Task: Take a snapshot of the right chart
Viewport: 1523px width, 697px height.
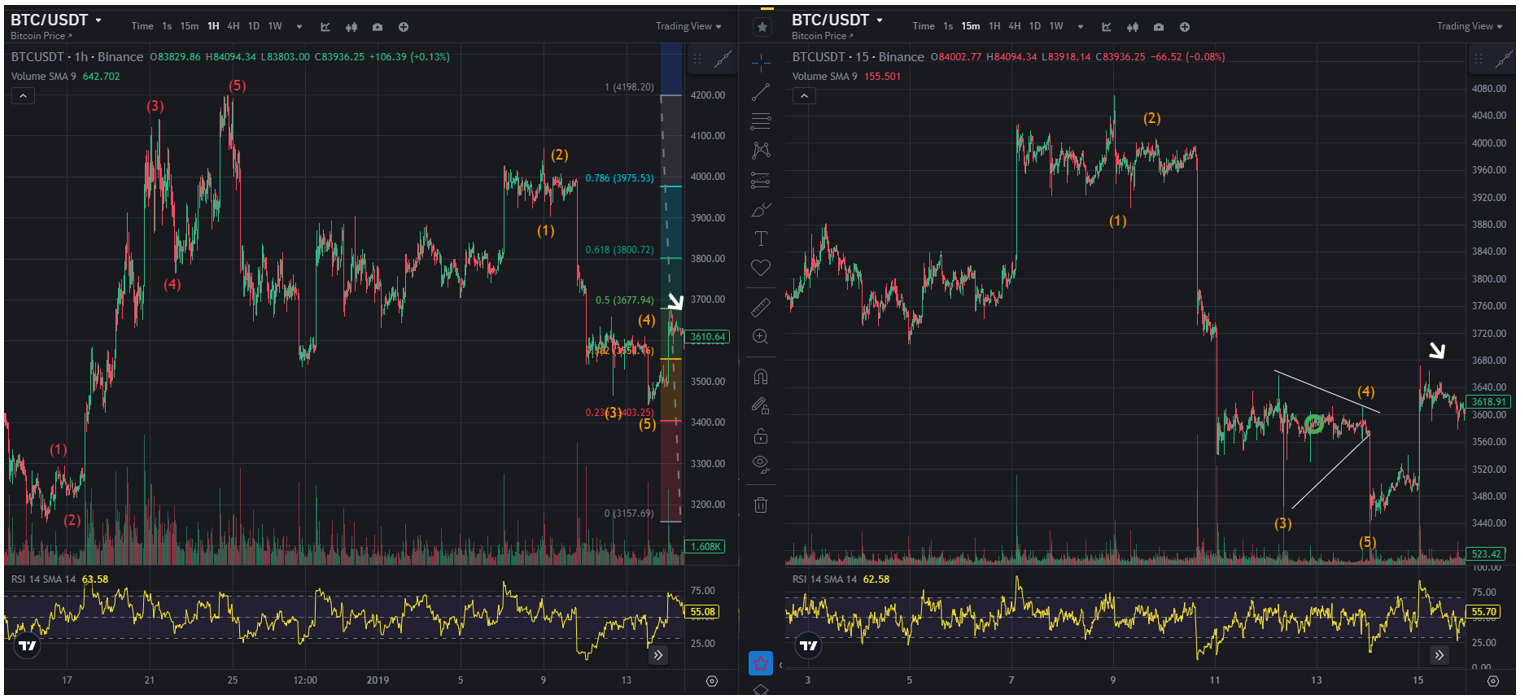Action: click(1158, 26)
